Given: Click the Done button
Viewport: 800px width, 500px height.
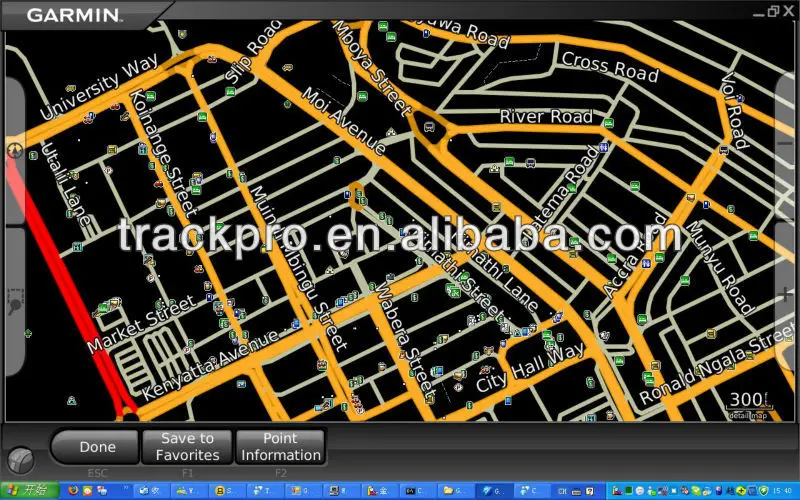Looking at the screenshot, I should (97, 447).
